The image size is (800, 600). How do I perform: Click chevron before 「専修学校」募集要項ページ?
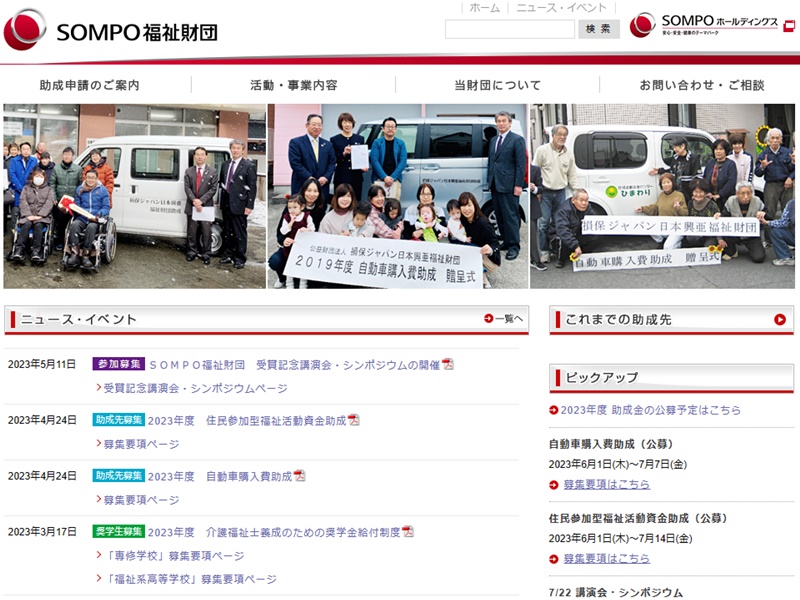(x=99, y=555)
